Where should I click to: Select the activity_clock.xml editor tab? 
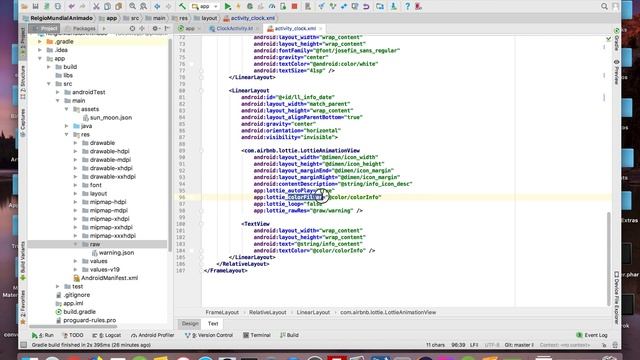pos(295,28)
